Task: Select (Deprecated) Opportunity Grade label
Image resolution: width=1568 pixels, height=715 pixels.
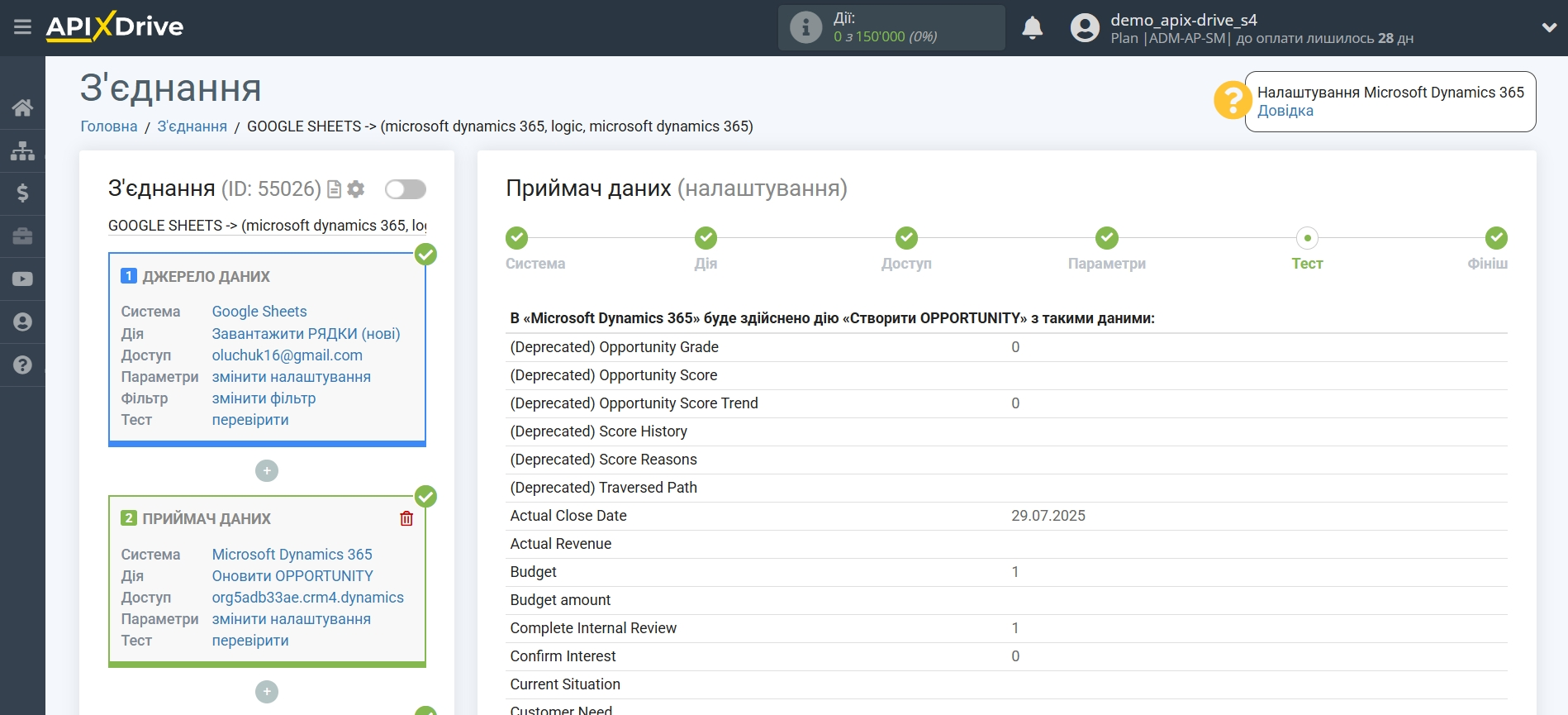Action: tap(614, 347)
